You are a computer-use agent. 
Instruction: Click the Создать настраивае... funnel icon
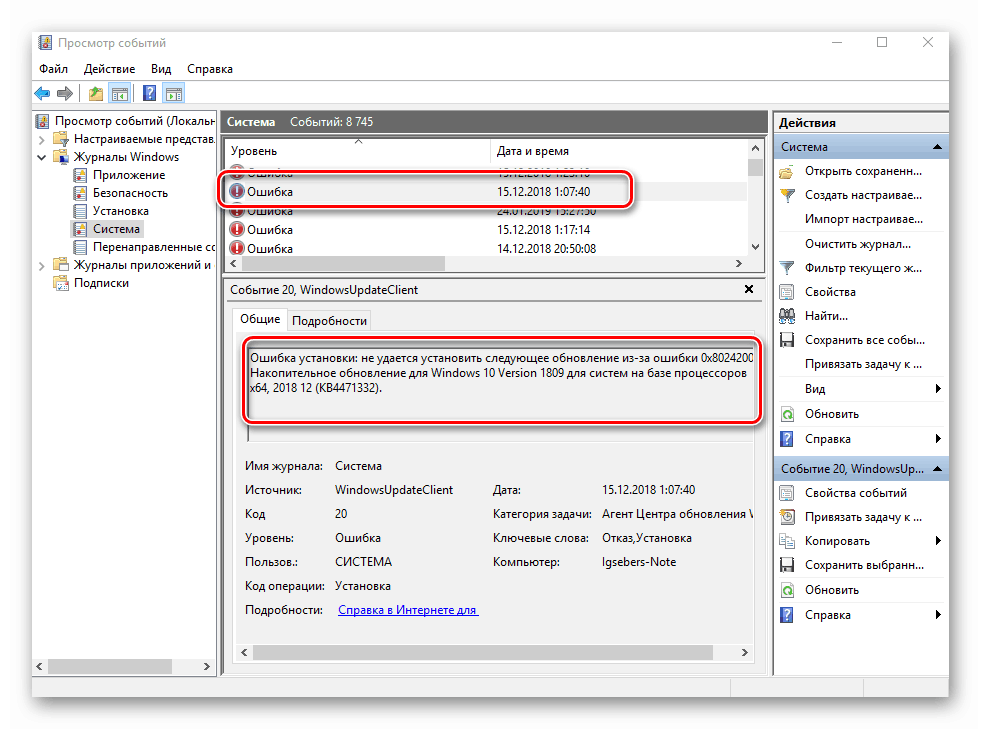pyautogui.click(x=787, y=195)
